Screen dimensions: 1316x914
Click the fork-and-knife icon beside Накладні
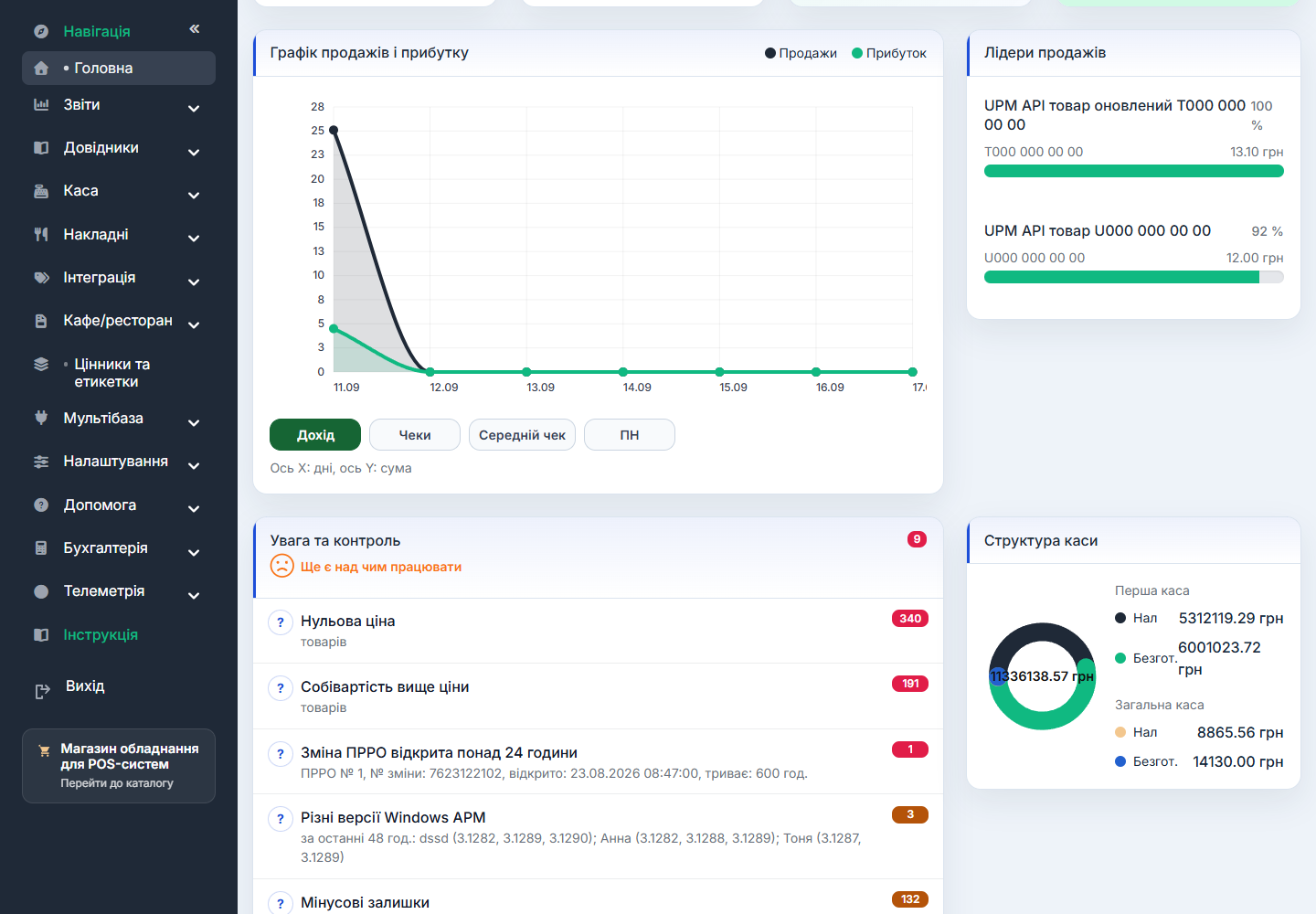point(41,235)
